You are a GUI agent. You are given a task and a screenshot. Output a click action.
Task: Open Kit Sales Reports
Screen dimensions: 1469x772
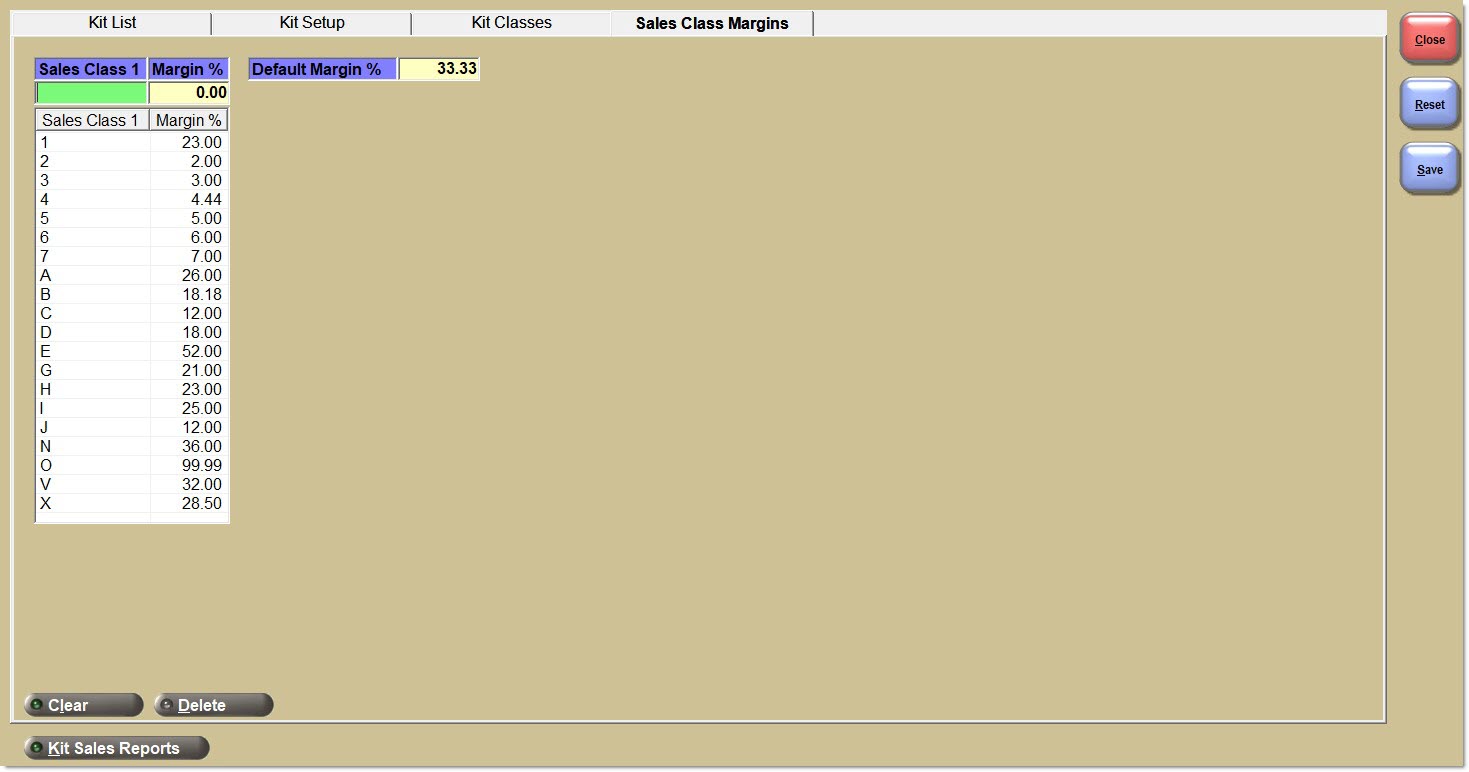116,748
